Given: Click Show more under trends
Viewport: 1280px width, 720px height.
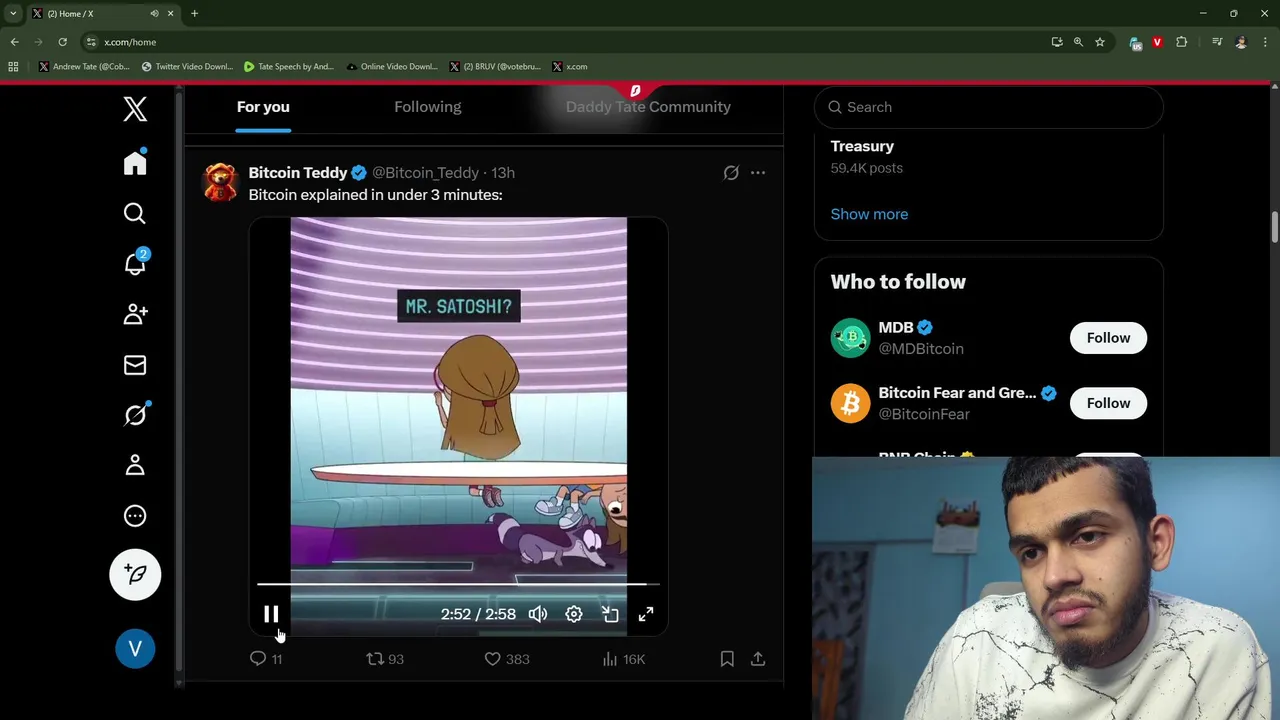Looking at the screenshot, I should [869, 214].
